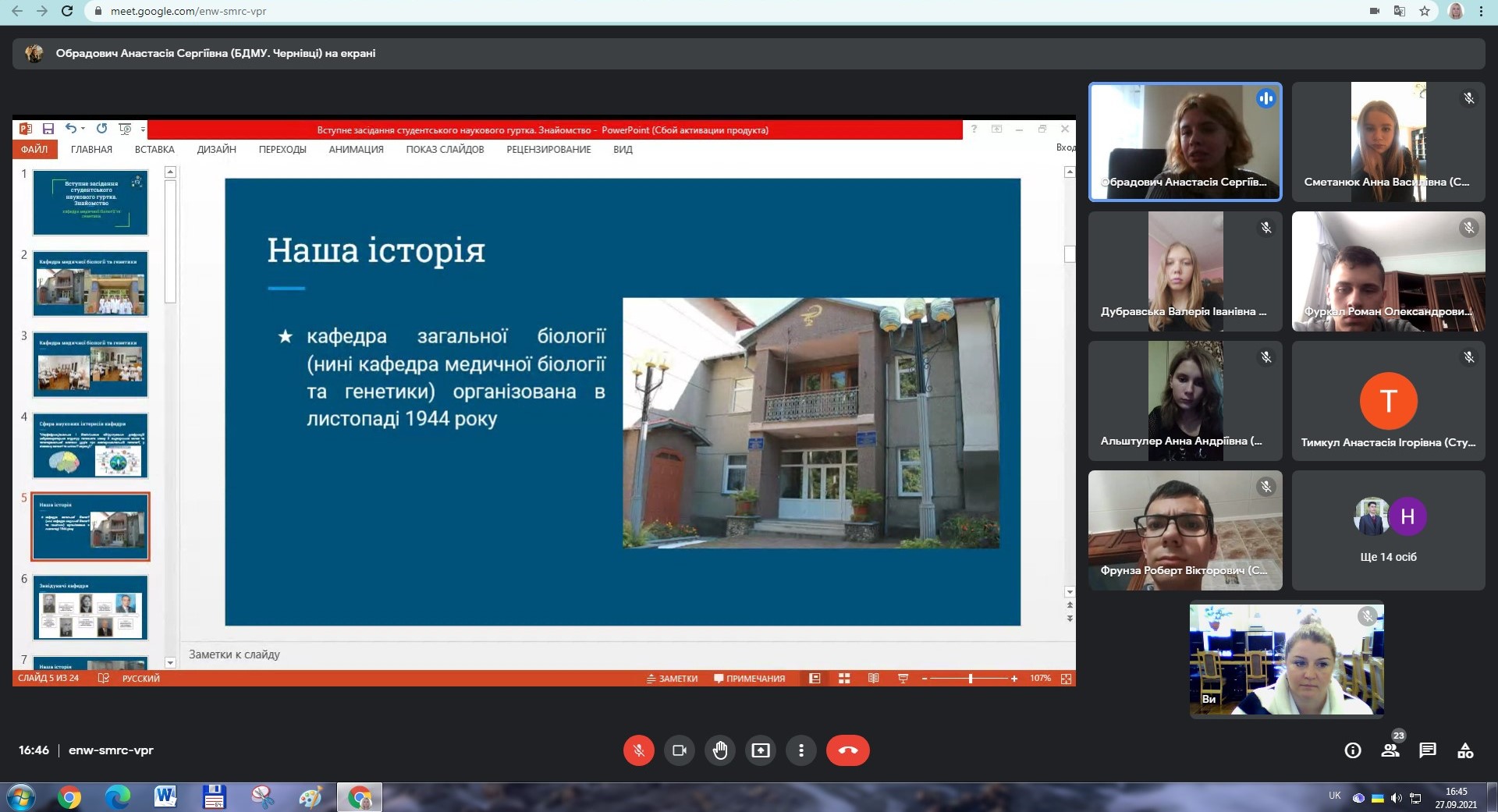The height and width of the screenshot is (812, 1498).
Task: Switch to slide sorter view icon
Action: point(844,679)
